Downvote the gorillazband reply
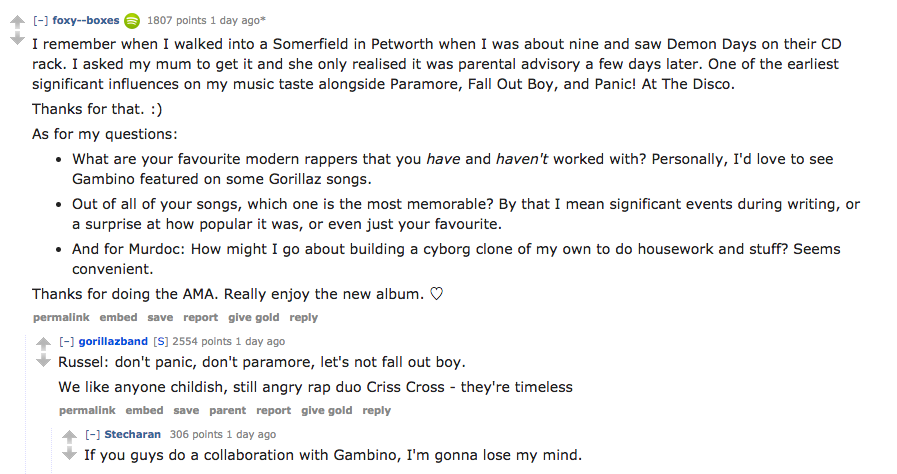The image size is (897, 474). (x=43, y=361)
